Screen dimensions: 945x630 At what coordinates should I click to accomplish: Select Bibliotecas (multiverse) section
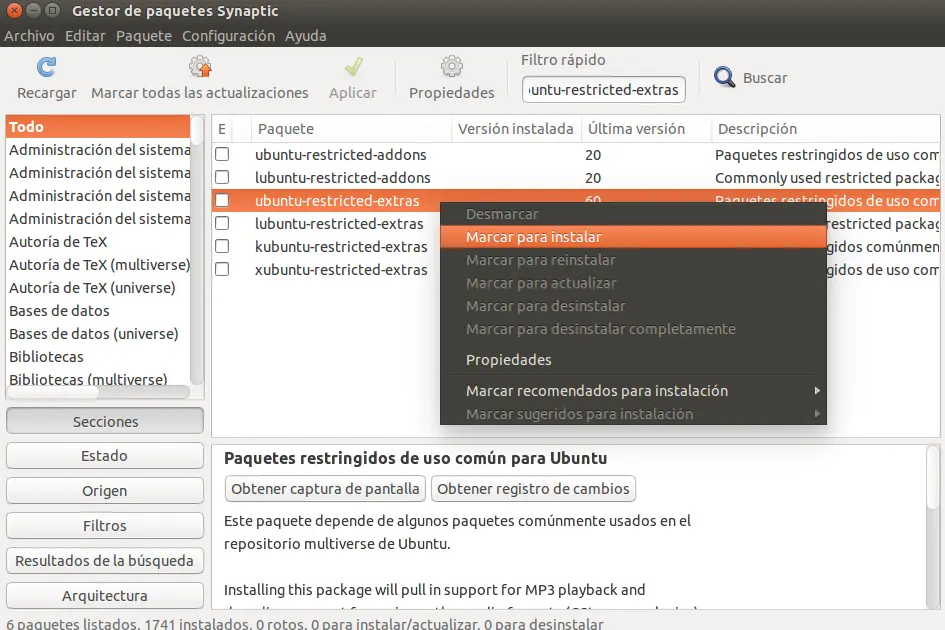click(98, 379)
